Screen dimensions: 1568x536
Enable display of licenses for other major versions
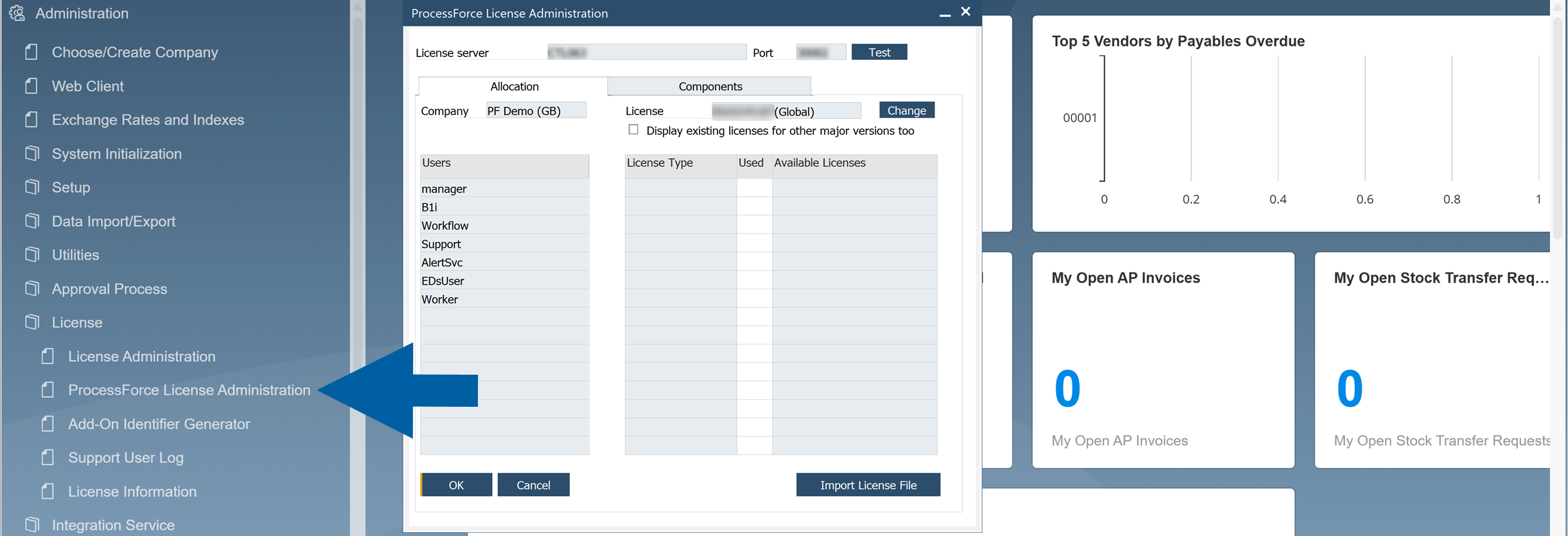pos(633,130)
